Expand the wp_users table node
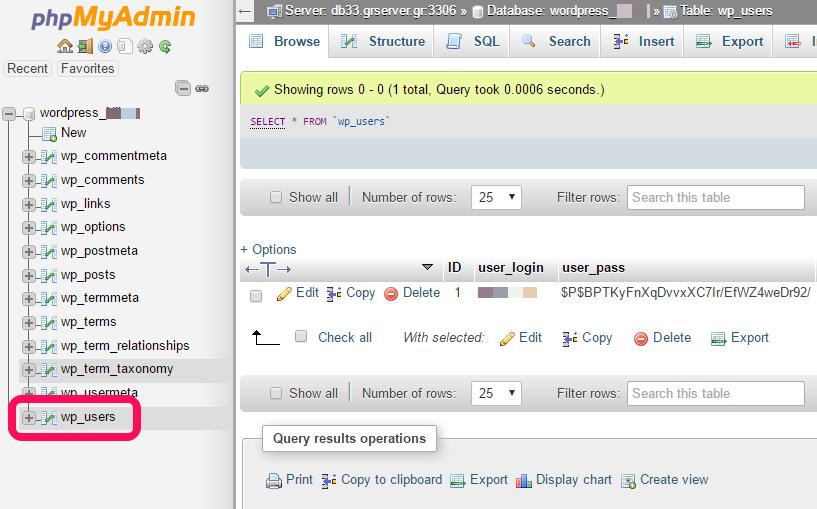The width and height of the screenshot is (817, 509). pos(29,418)
